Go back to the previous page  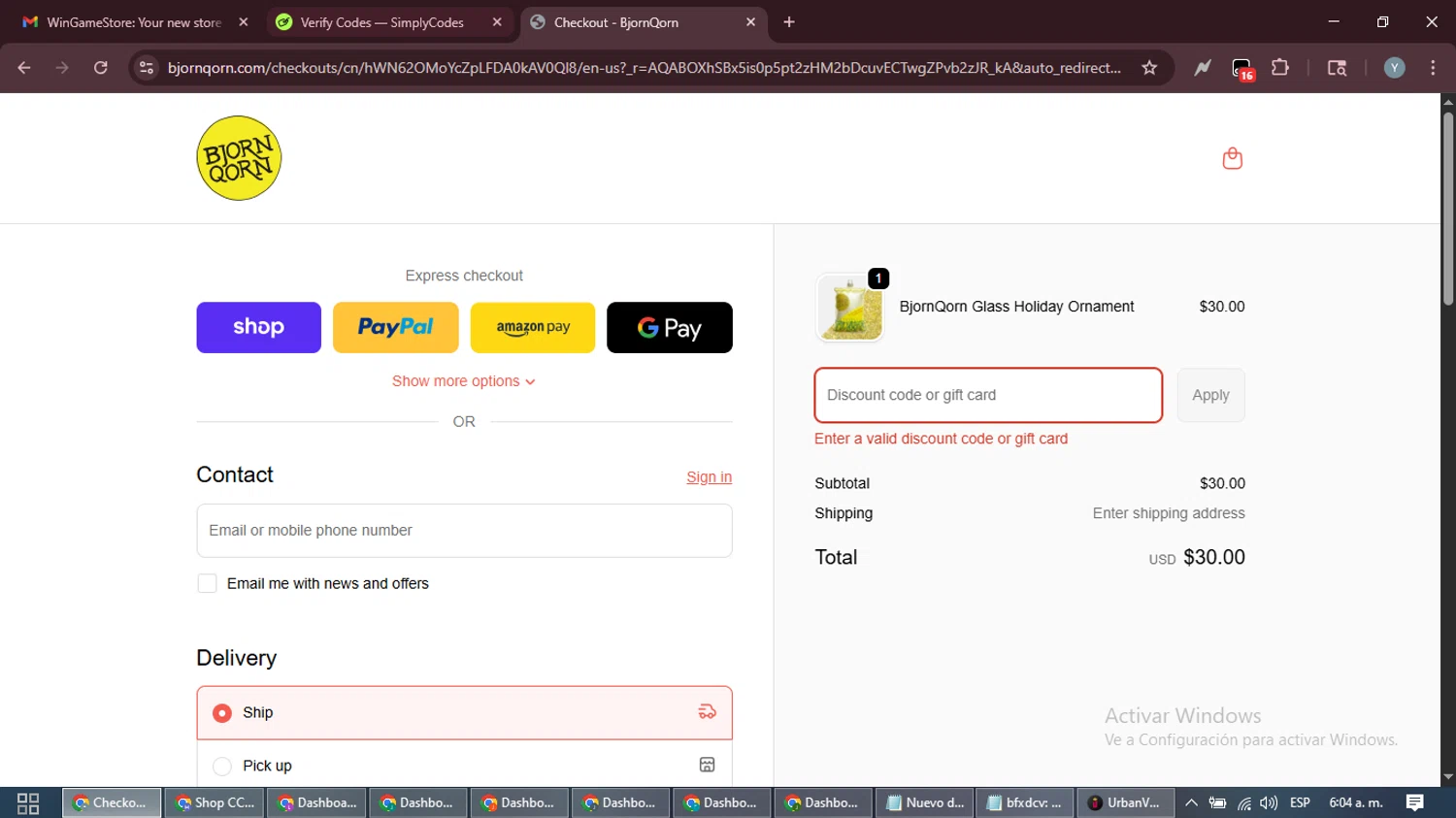[x=24, y=68]
